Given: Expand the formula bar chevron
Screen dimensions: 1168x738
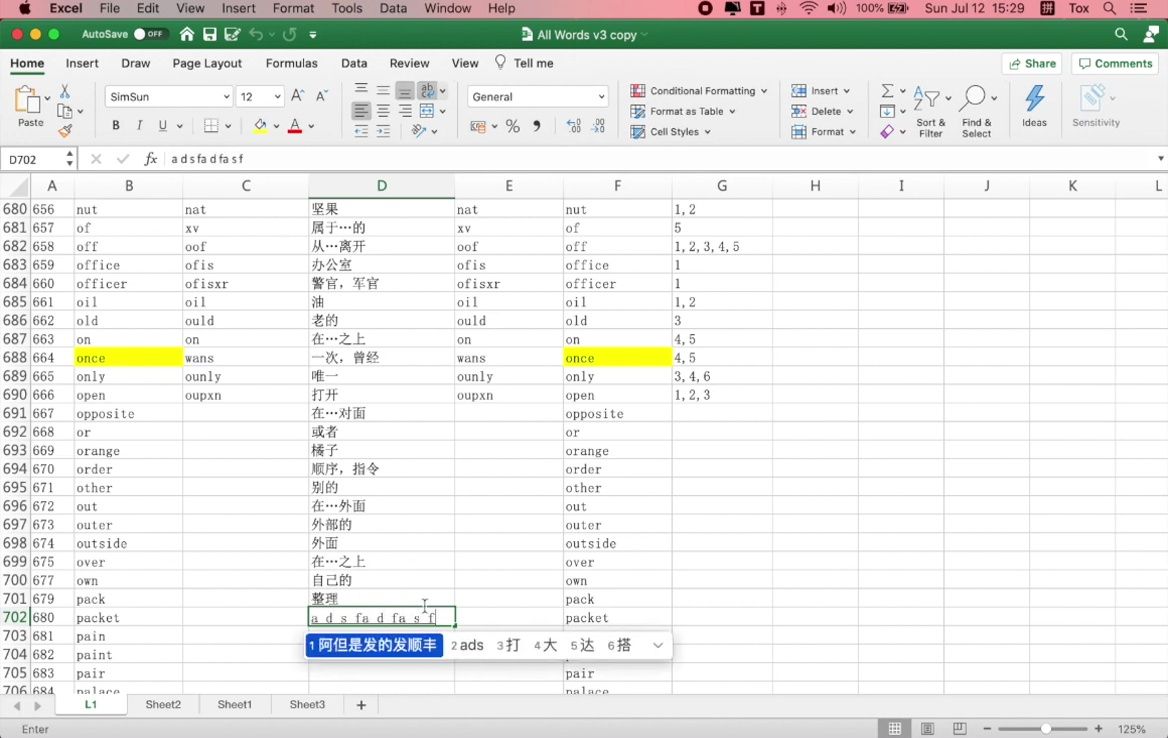Looking at the screenshot, I should click(1160, 159).
